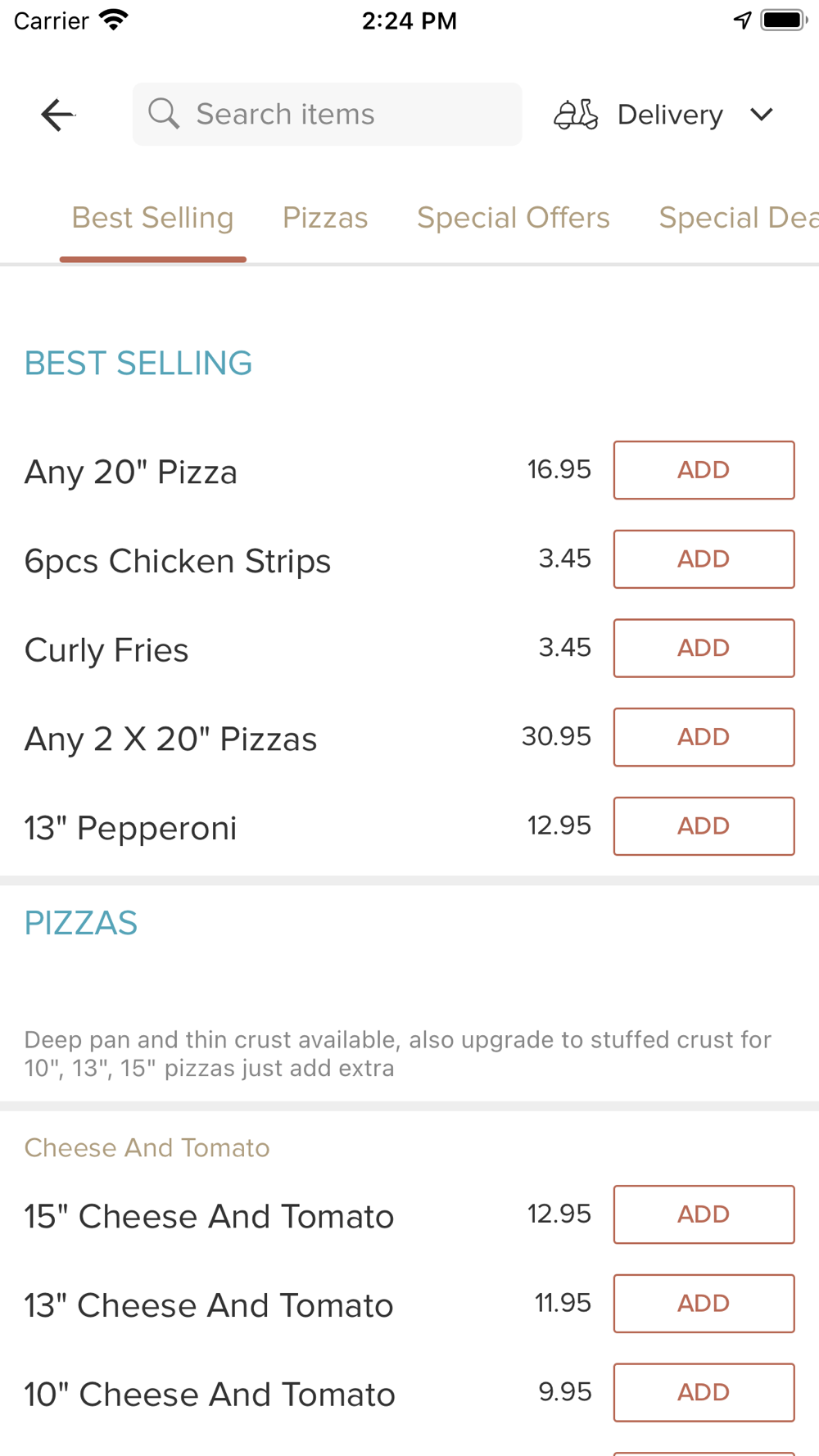
Task: Add Any 2 X 20" Pizzas
Action: tap(704, 737)
